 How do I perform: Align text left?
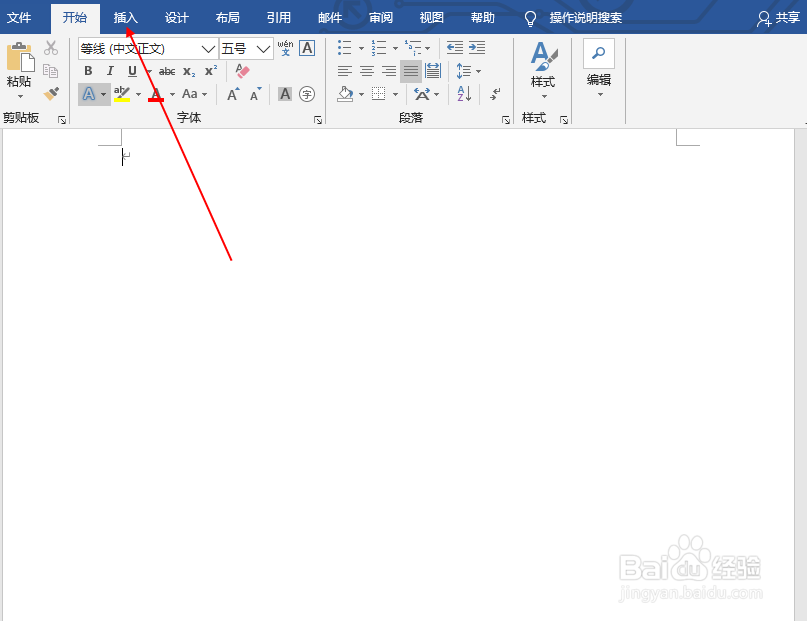click(345, 71)
